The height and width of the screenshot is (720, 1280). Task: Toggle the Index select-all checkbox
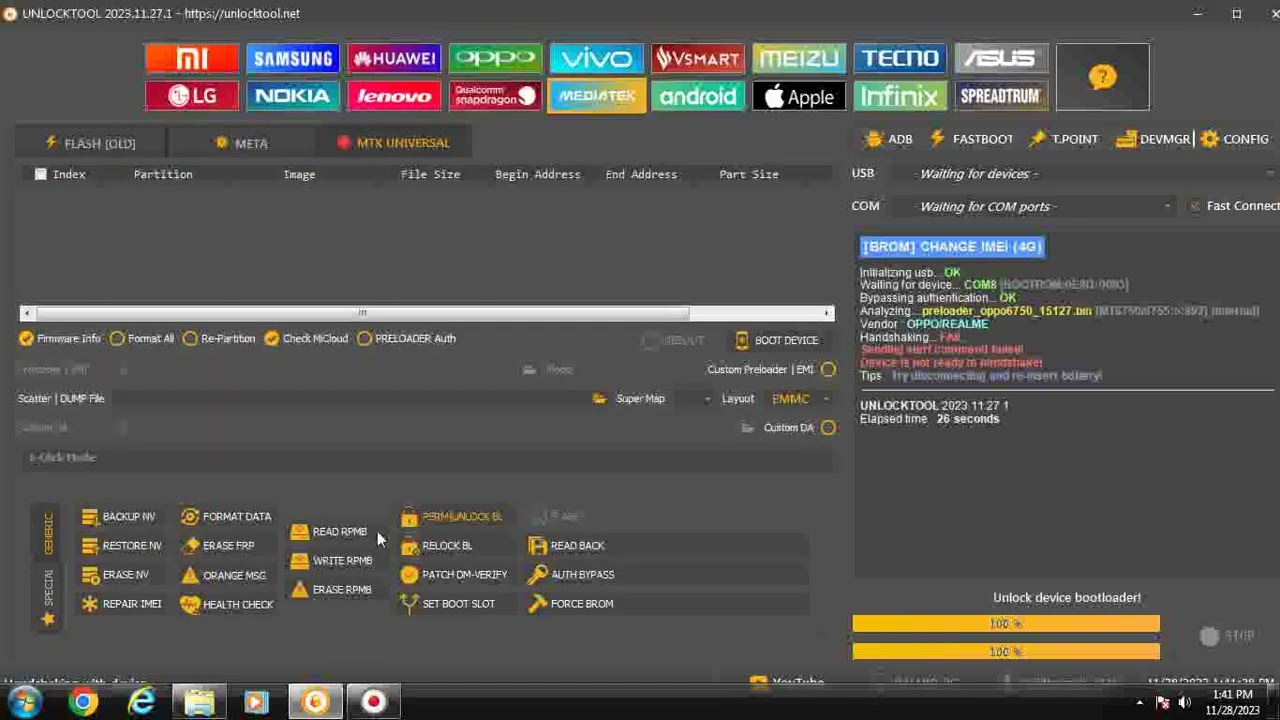(40, 175)
